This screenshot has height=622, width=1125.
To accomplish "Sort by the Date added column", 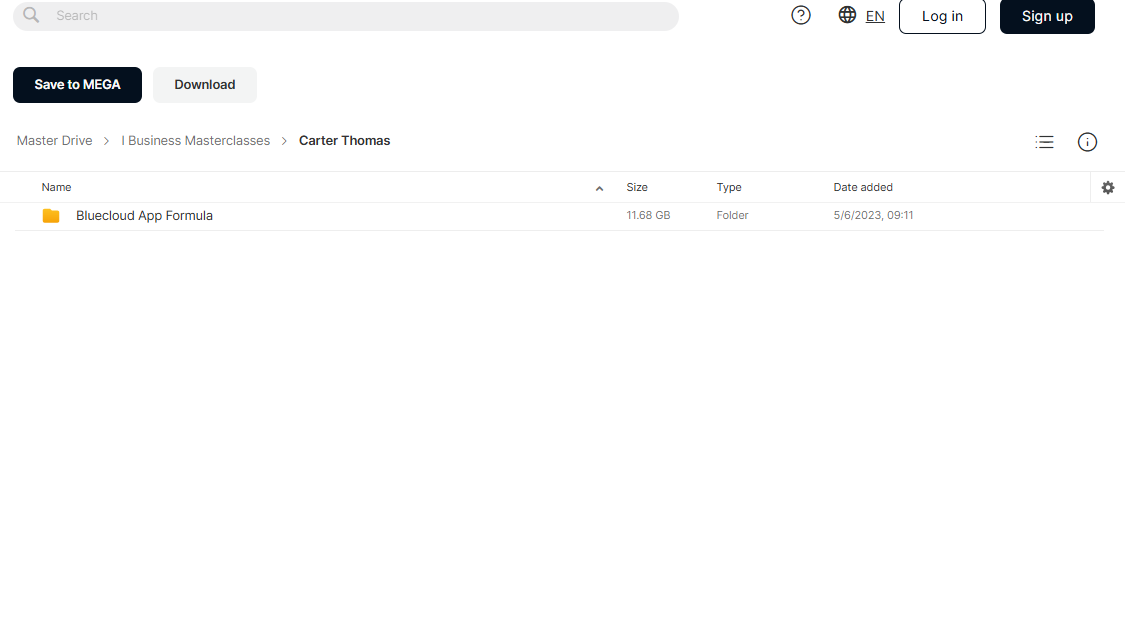I will tap(863, 187).
